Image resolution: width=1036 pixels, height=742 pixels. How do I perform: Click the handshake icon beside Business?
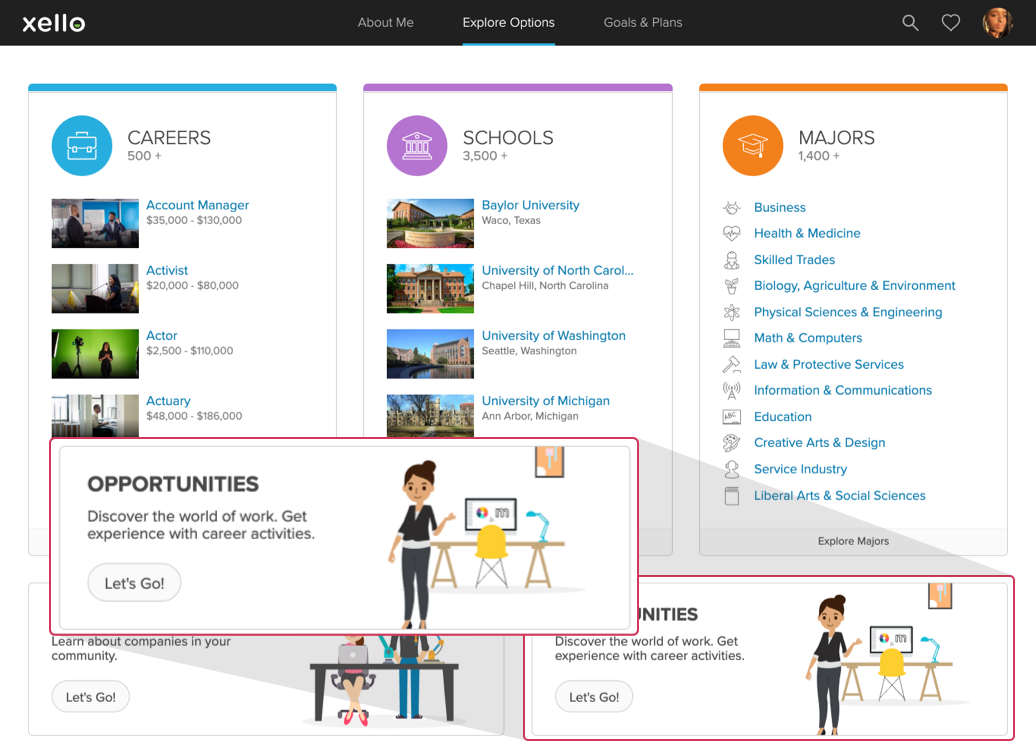pos(731,207)
